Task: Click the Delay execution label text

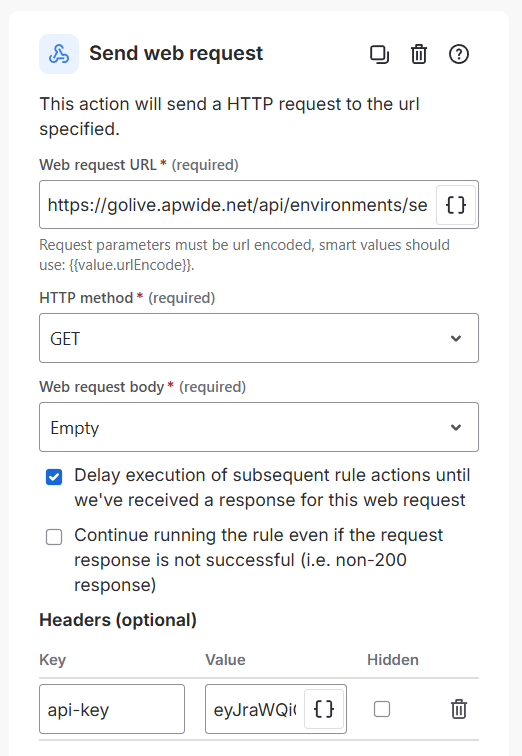Action: click(x=272, y=487)
